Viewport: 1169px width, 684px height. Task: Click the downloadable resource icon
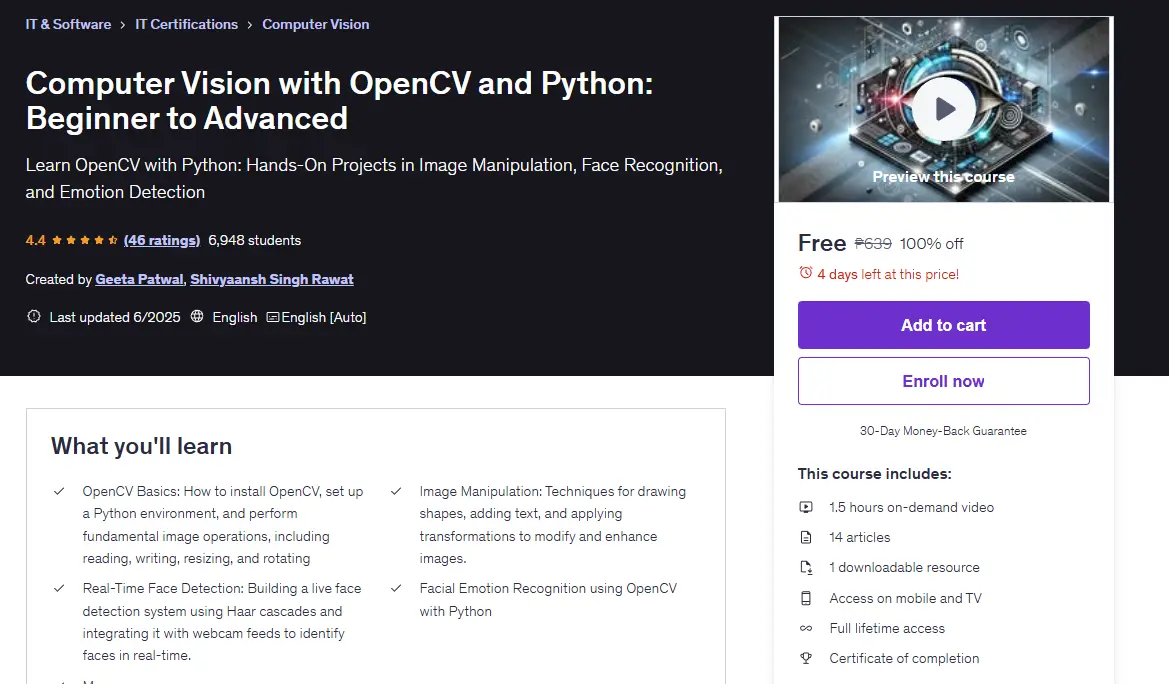806,568
